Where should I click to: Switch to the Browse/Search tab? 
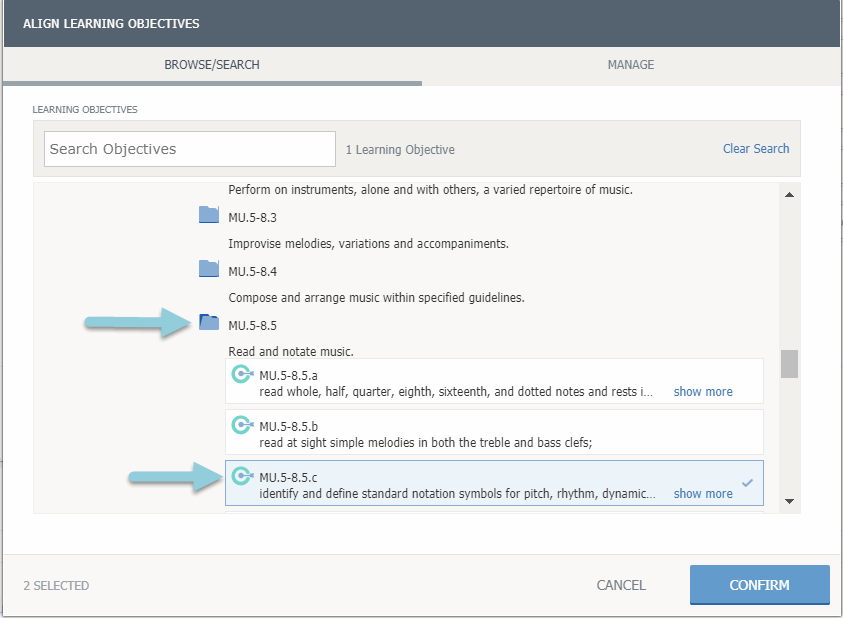tap(212, 65)
